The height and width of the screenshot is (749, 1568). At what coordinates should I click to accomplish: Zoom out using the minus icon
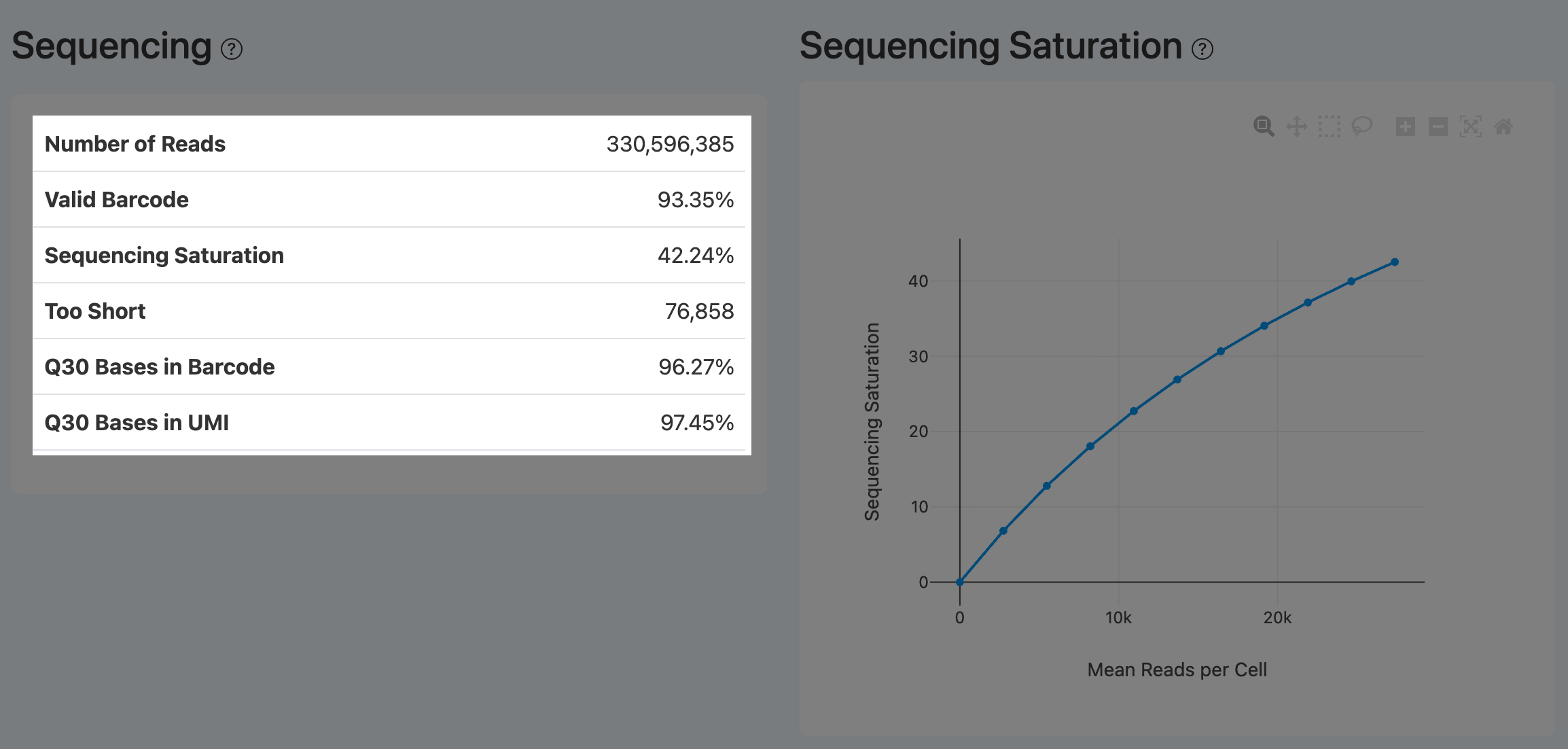click(x=1438, y=126)
